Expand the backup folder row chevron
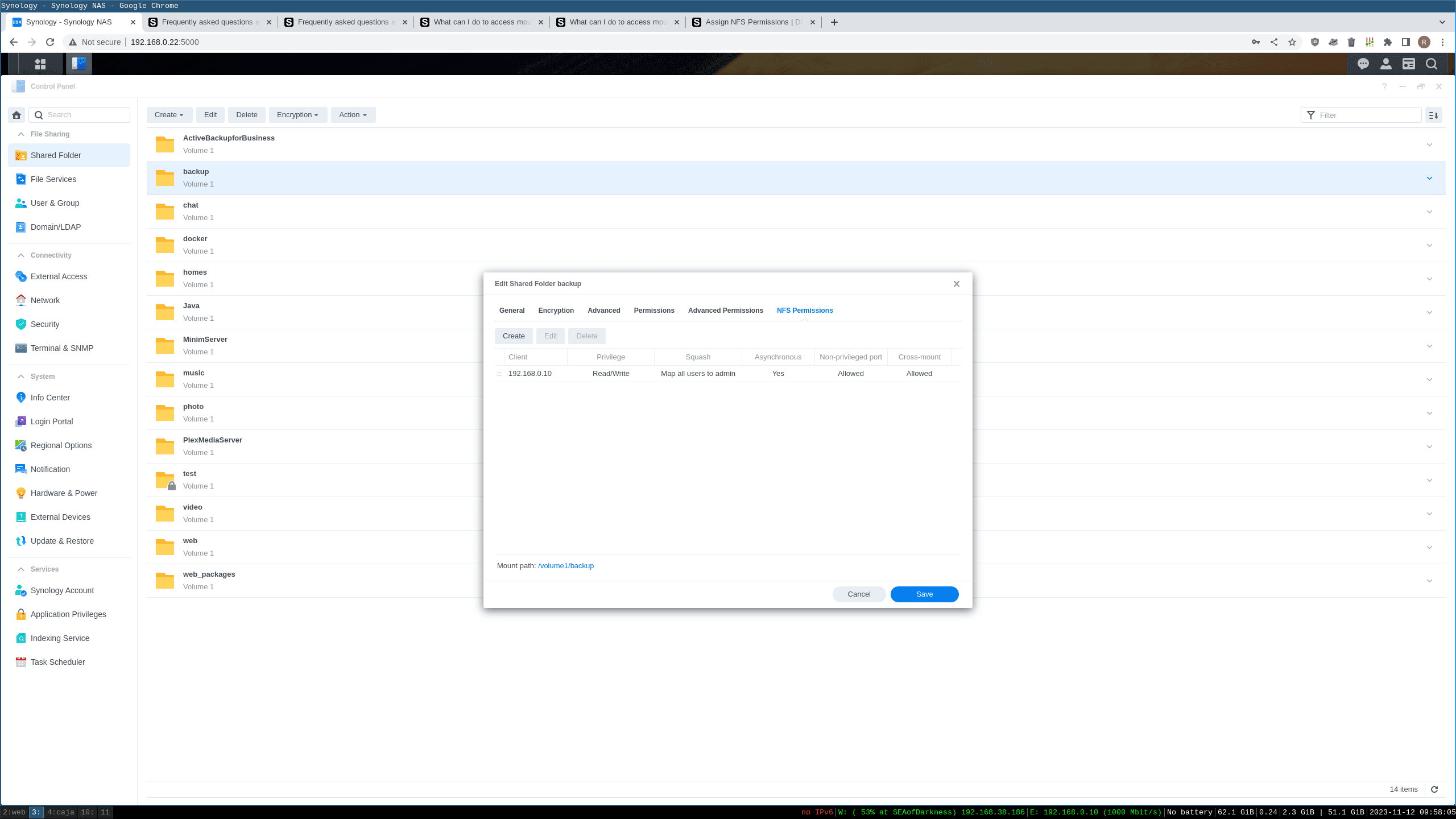 1429,178
